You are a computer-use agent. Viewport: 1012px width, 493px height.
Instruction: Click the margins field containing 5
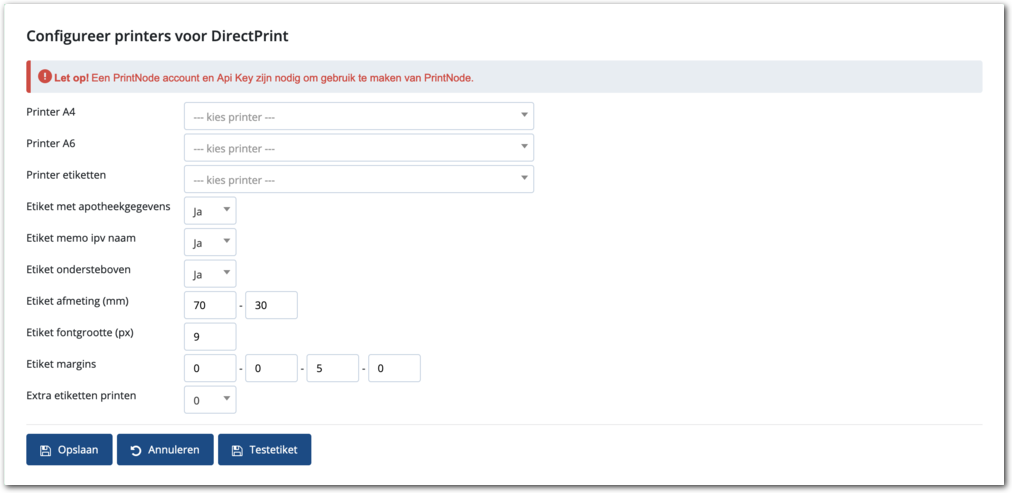coord(332,368)
